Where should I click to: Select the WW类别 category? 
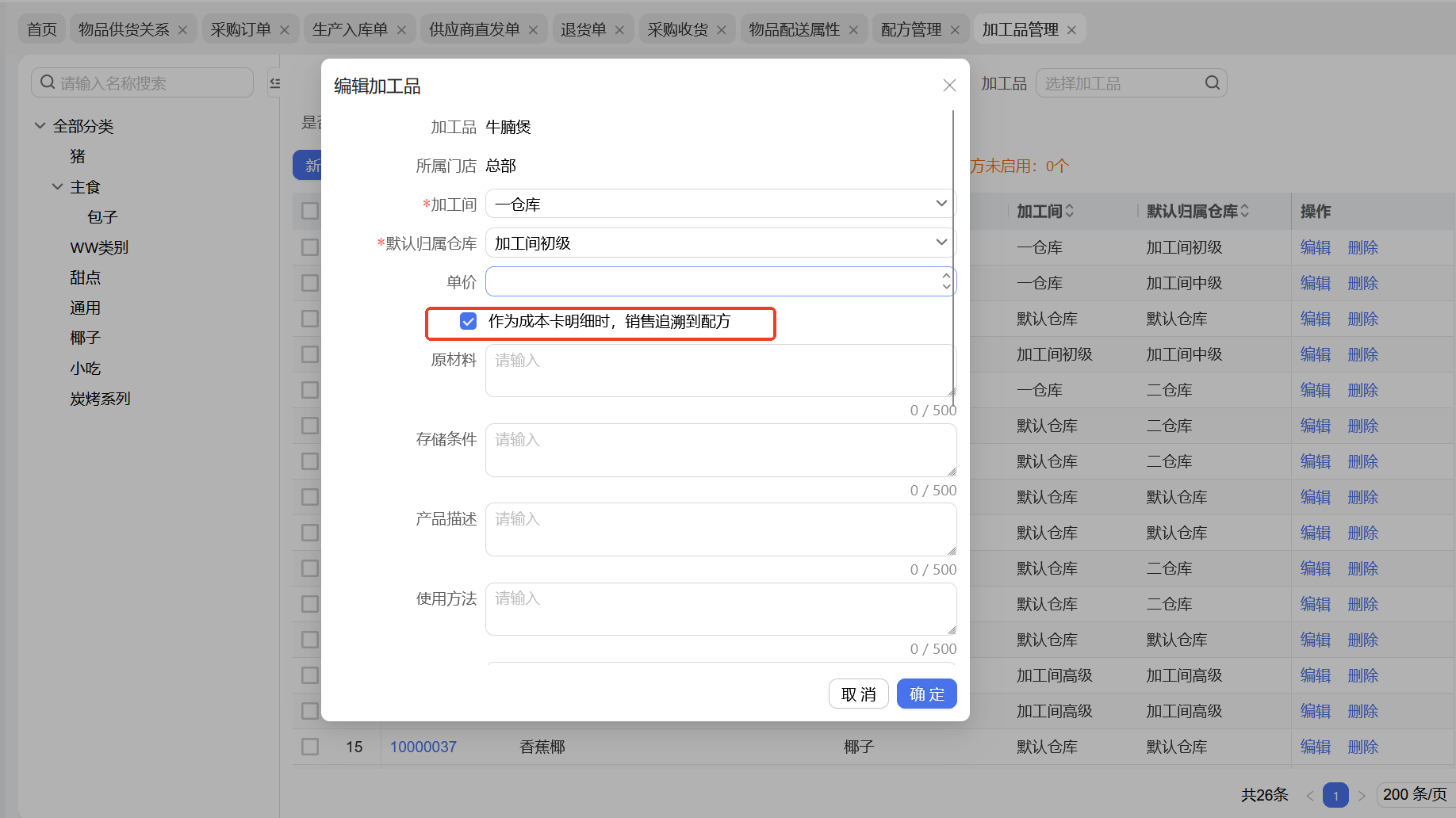tap(99, 247)
